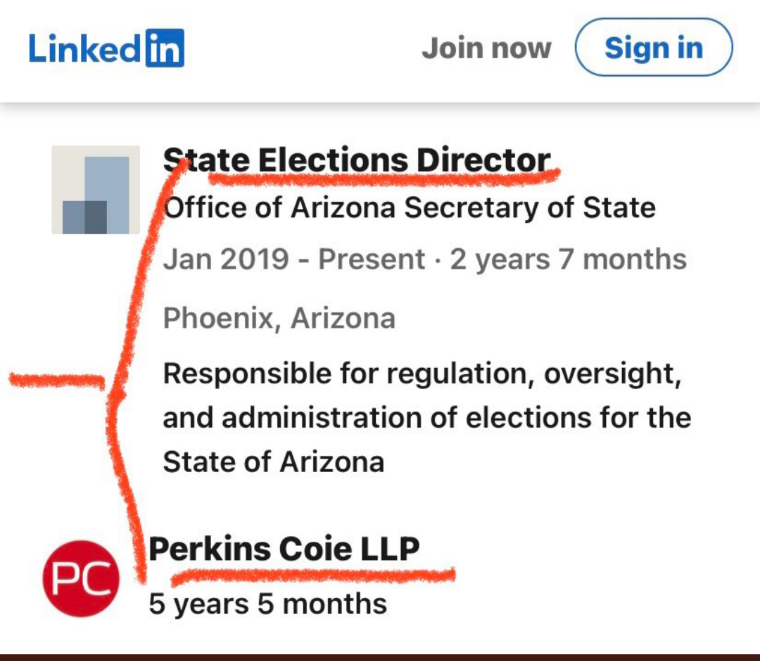Click the red underline beneath Perkins Coie LLP

click(x=314, y=575)
